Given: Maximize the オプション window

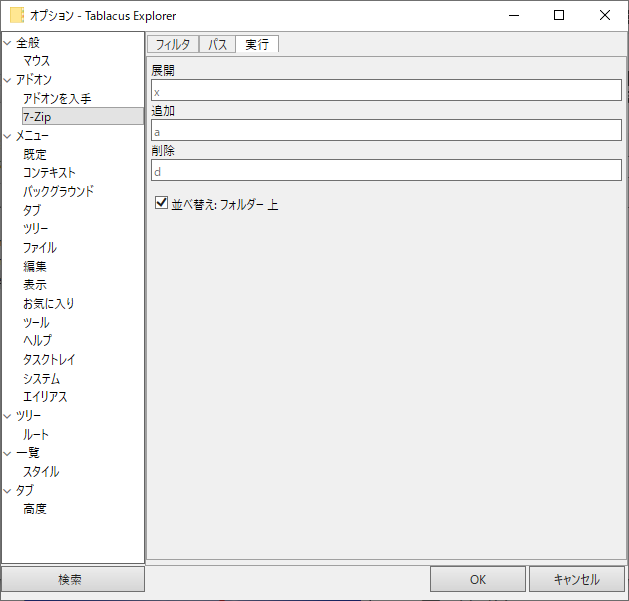Looking at the screenshot, I should (x=559, y=15).
